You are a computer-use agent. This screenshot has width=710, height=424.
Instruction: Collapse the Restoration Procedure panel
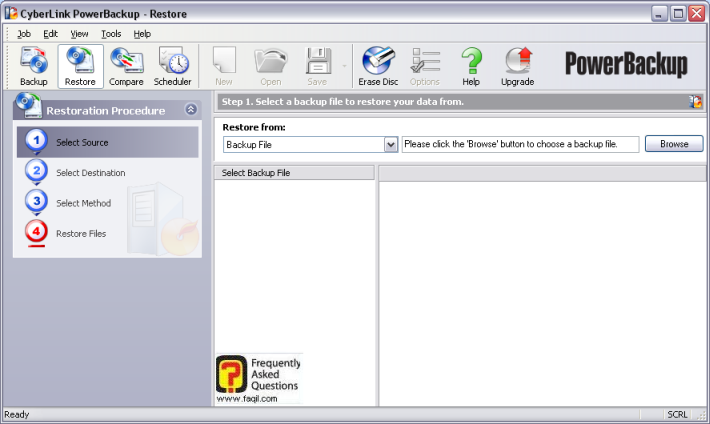[x=191, y=110]
